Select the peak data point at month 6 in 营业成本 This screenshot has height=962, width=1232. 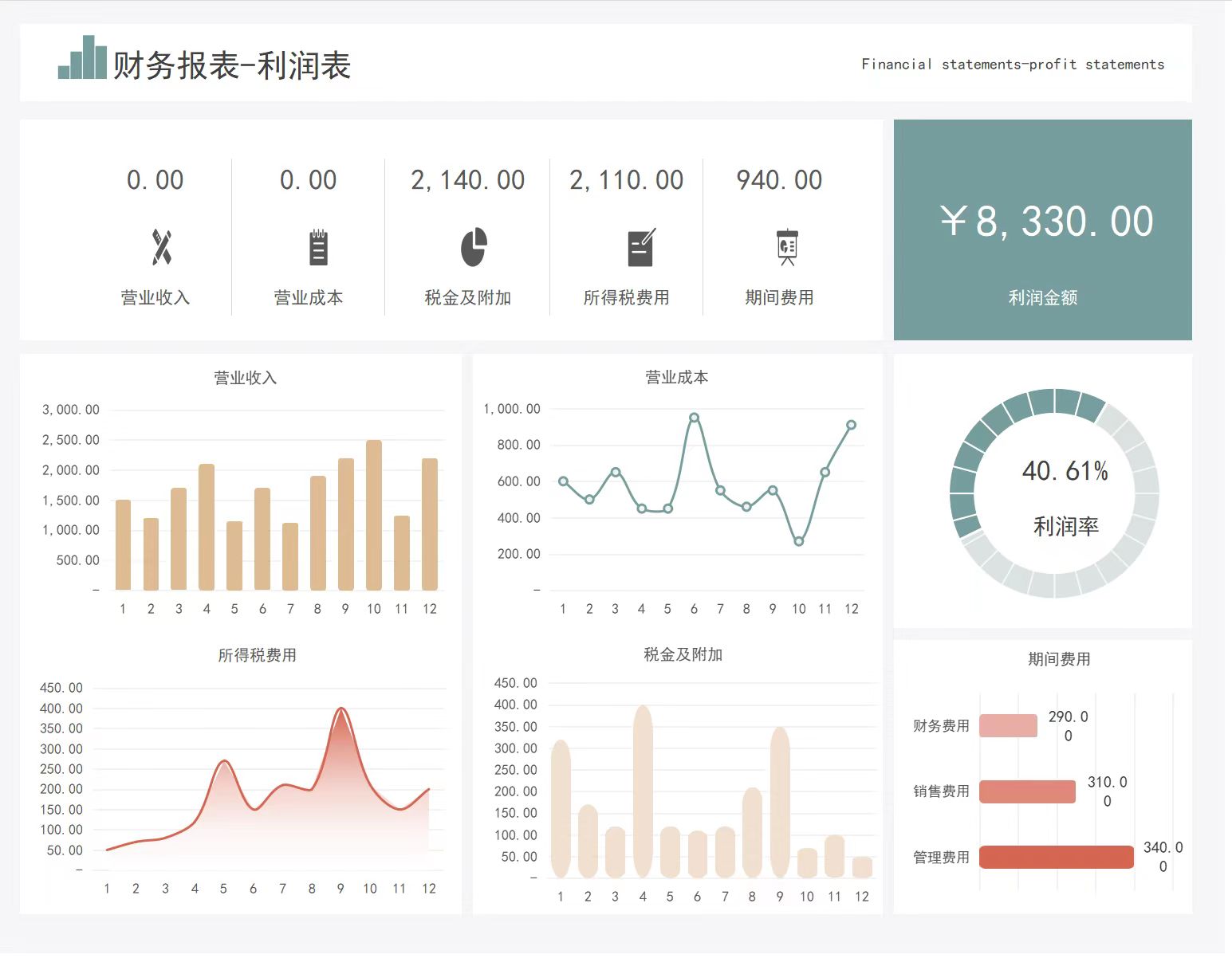click(x=694, y=418)
